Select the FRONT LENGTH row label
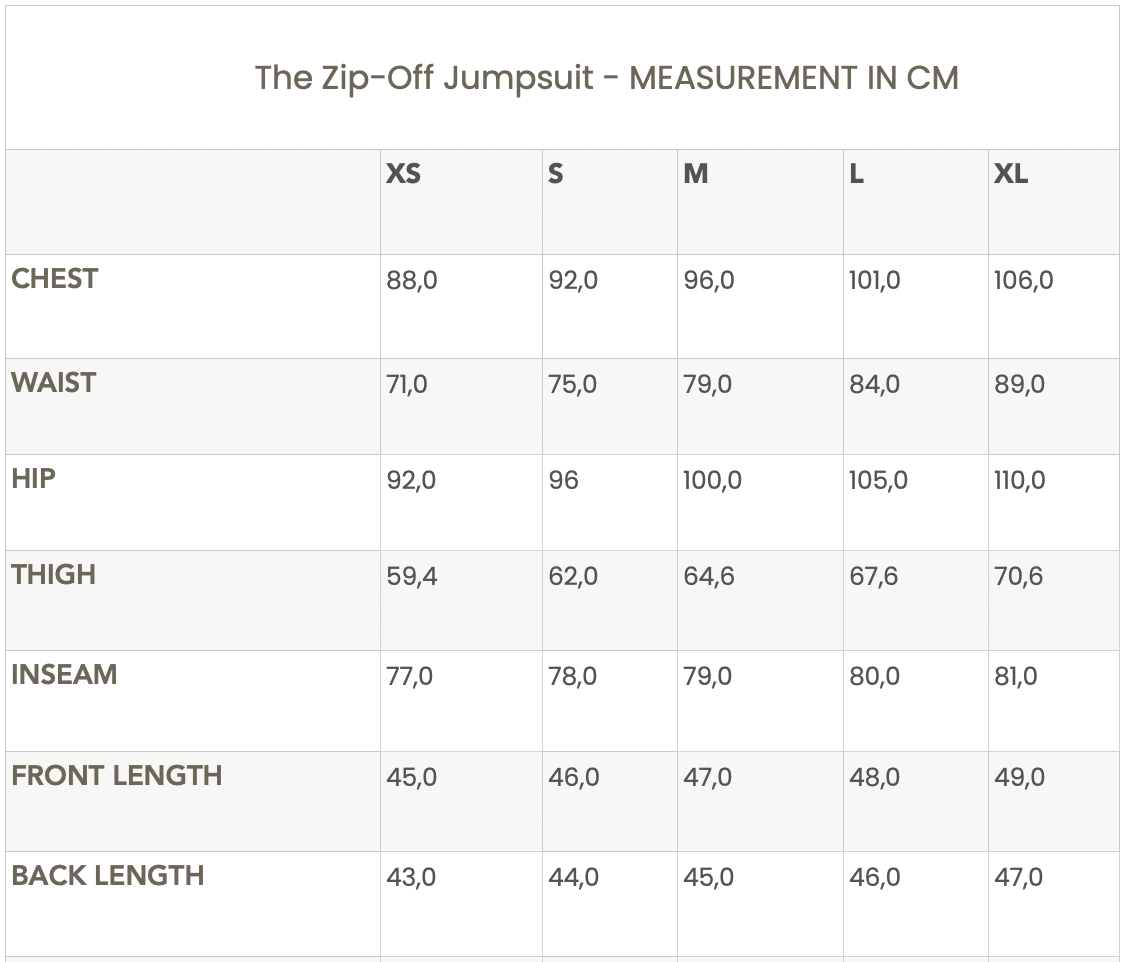 click(x=117, y=776)
